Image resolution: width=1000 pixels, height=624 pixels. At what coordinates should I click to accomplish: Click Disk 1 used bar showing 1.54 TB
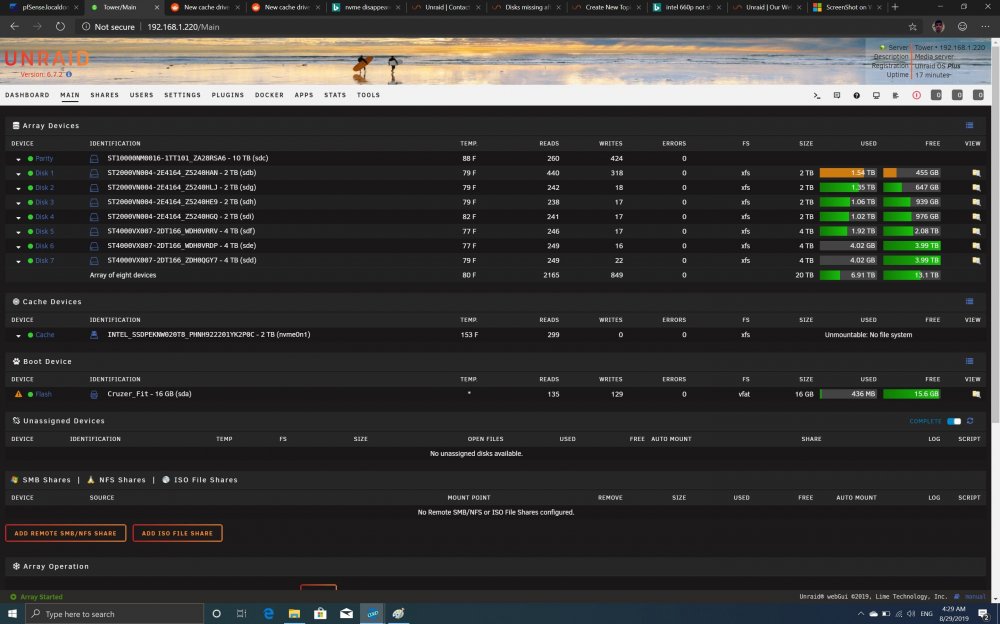point(848,173)
